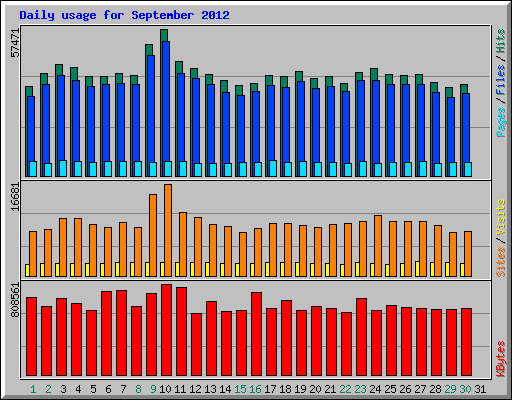Click day 13 on the x-axis

(210, 389)
